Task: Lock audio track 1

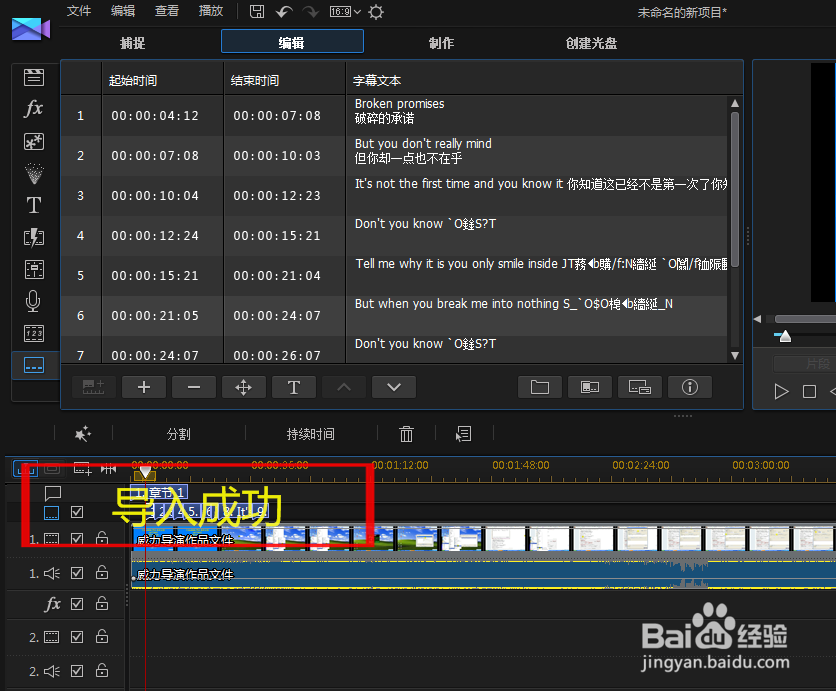Action: (102, 573)
